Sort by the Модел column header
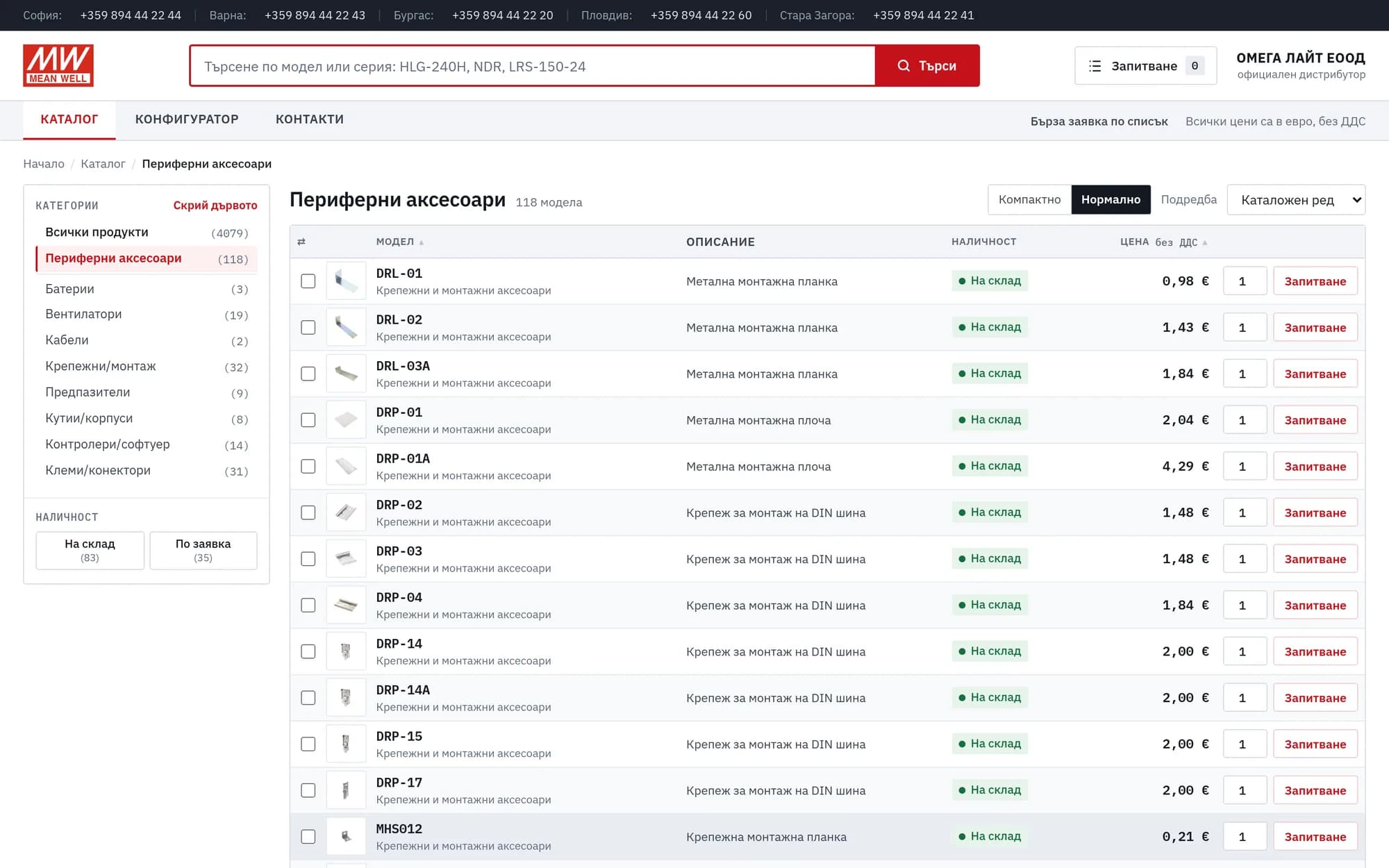This screenshot has height=868, width=1389. coord(400,242)
